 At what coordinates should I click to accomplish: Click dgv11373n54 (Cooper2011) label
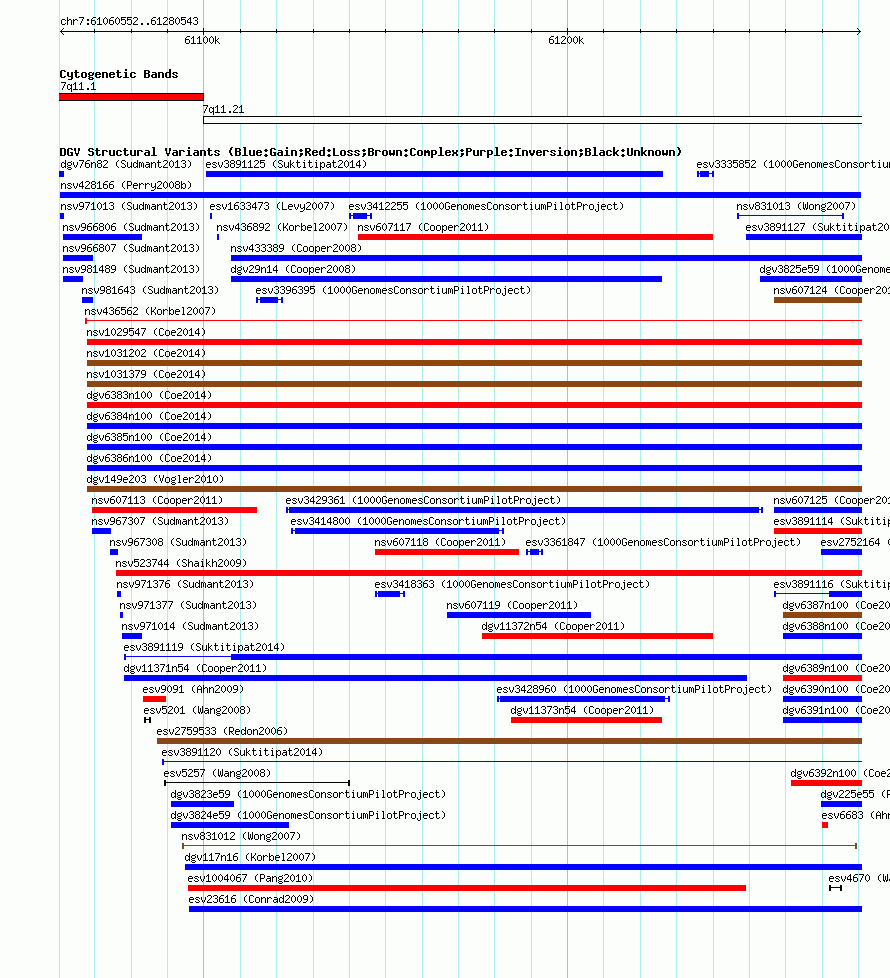(x=582, y=710)
